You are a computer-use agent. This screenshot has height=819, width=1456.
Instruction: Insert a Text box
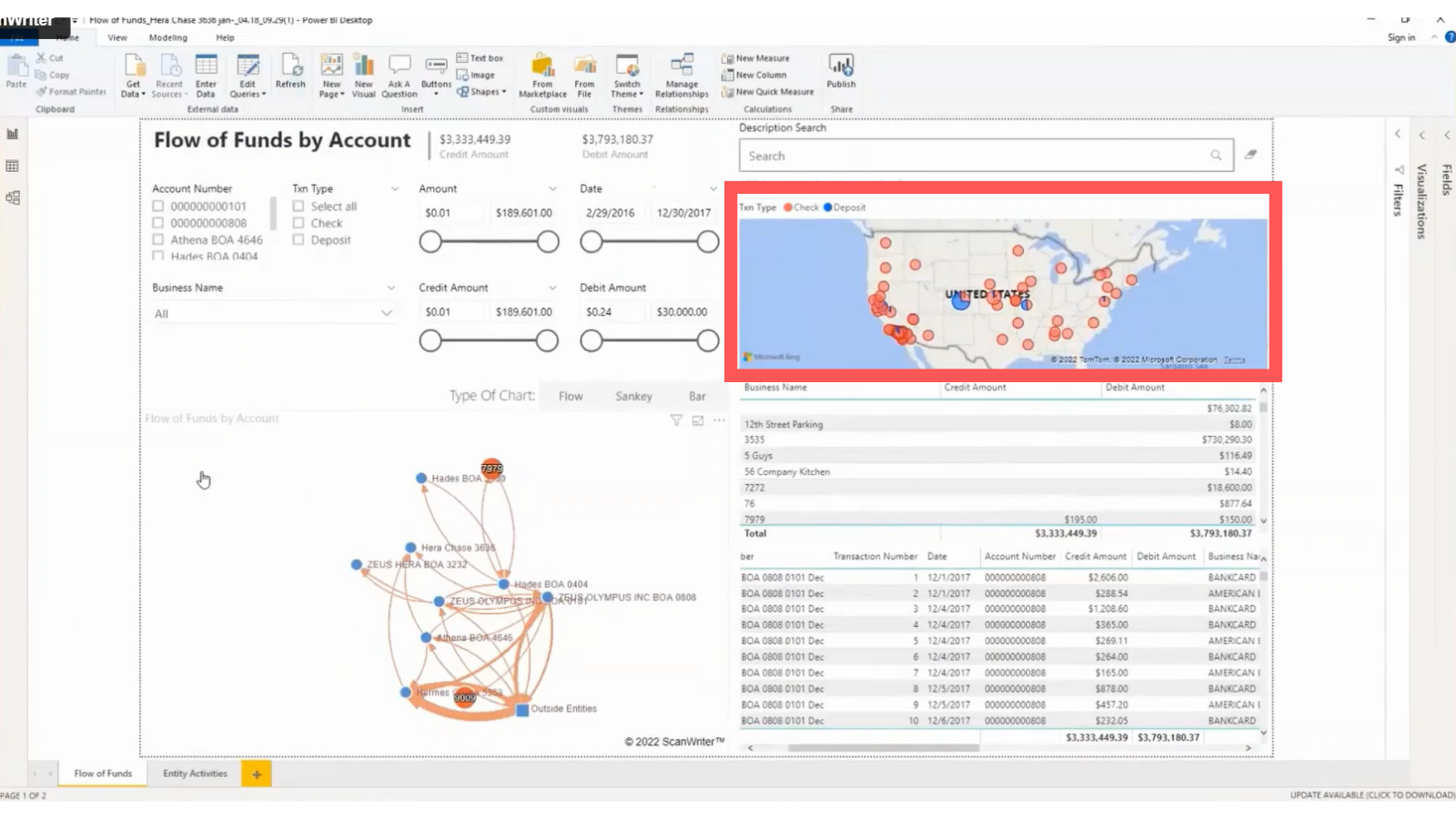coord(480,58)
